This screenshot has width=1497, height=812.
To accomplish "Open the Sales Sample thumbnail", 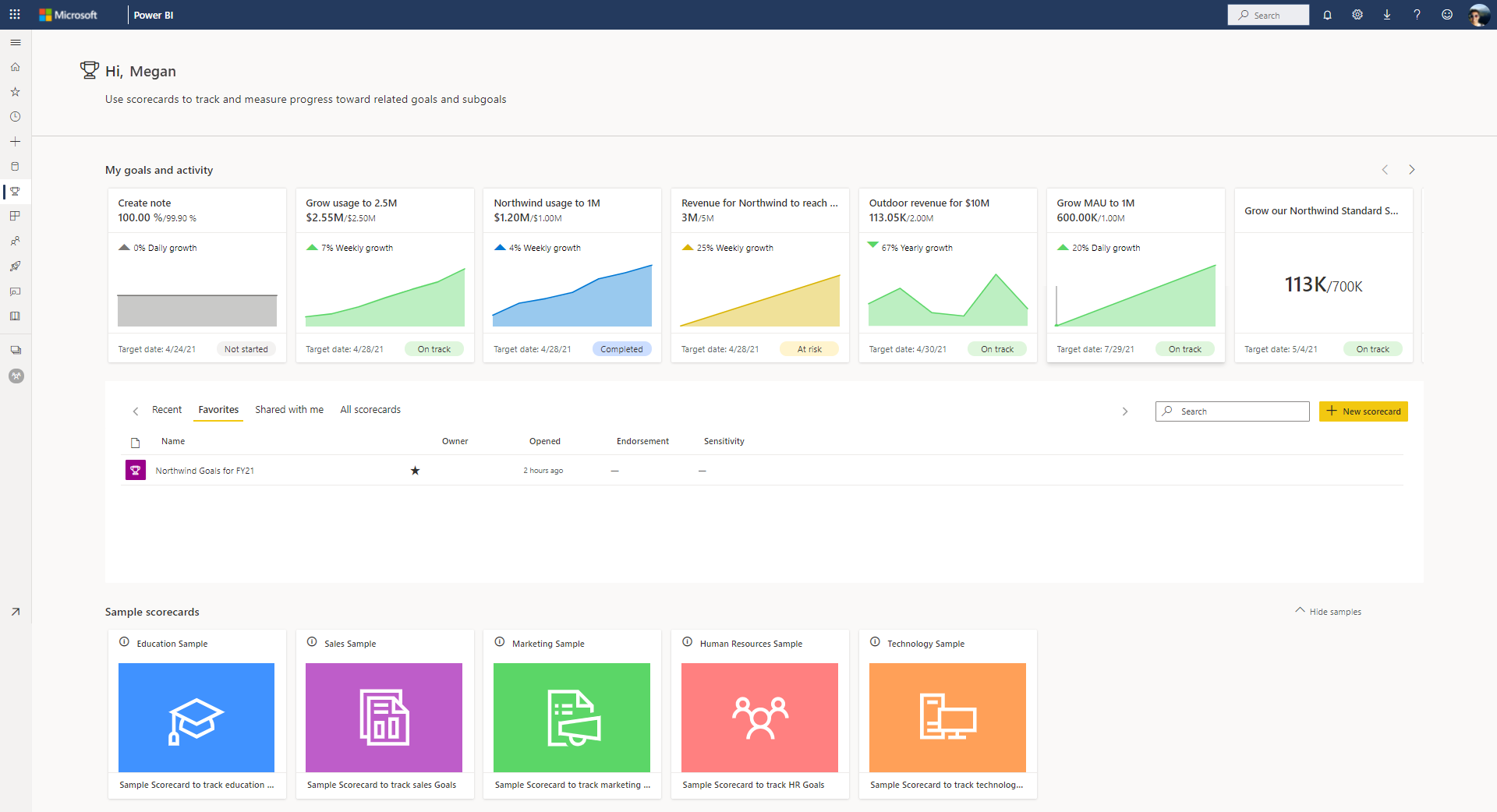I will [x=384, y=718].
